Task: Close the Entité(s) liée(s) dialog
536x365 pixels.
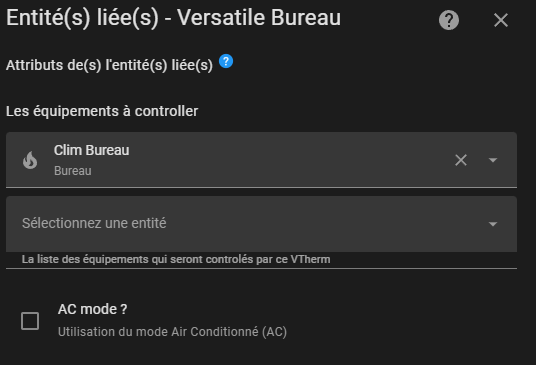Action: (501, 20)
